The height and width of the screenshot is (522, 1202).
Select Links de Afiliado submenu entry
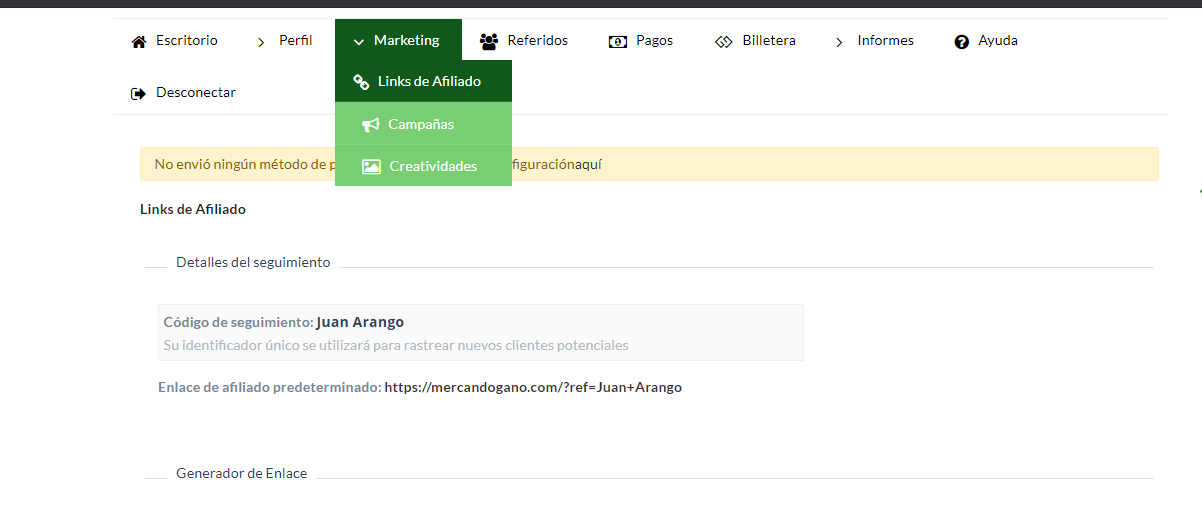point(429,81)
